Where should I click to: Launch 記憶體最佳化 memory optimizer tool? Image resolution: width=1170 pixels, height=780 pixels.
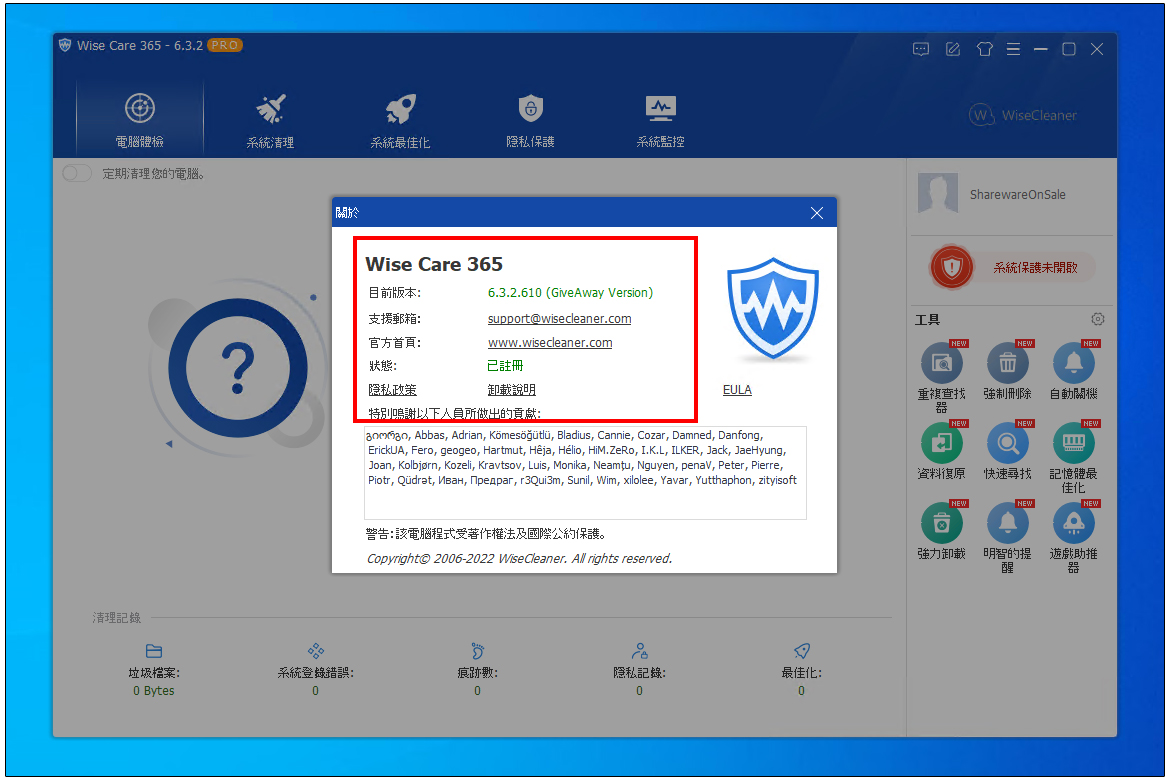1074,458
